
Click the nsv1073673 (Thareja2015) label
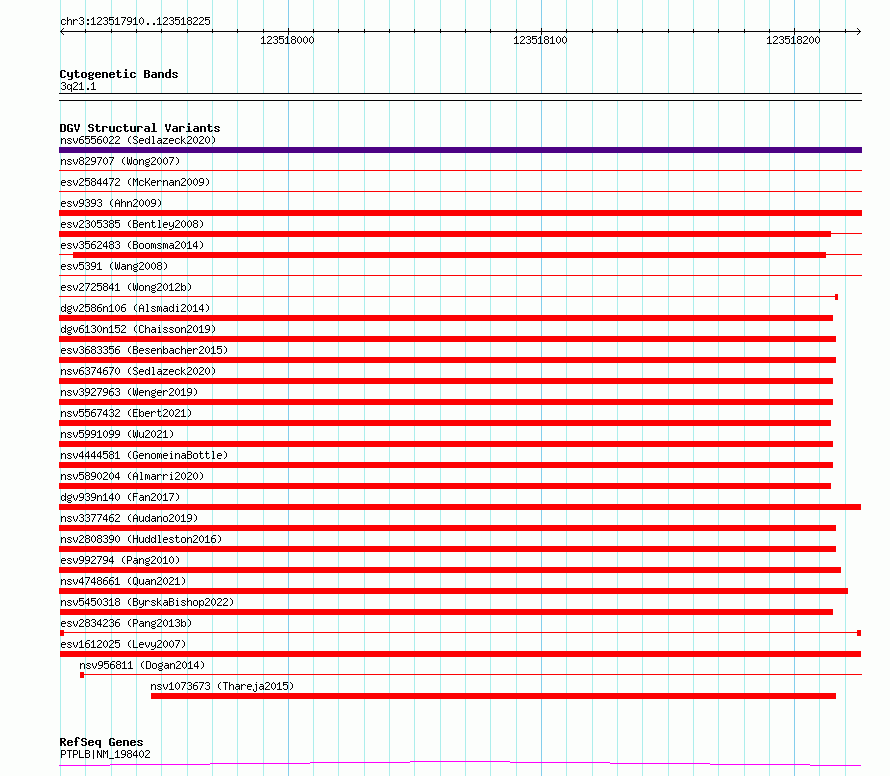(222, 686)
